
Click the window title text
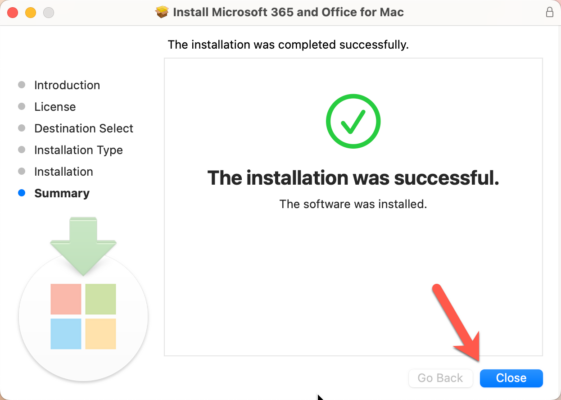(288, 12)
